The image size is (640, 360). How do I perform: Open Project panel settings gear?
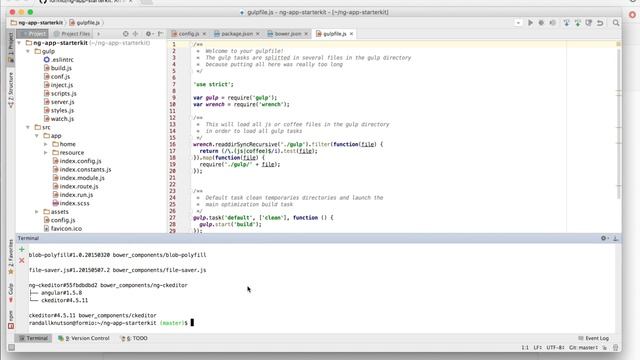click(149, 34)
